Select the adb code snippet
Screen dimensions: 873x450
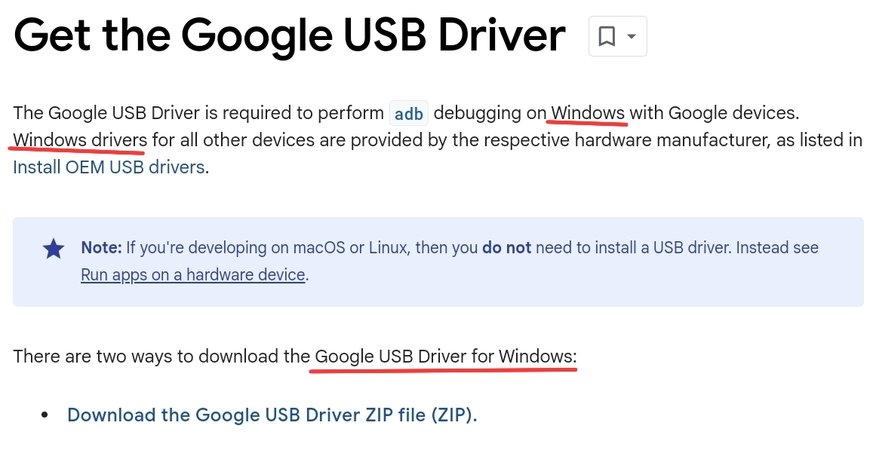point(409,114)
